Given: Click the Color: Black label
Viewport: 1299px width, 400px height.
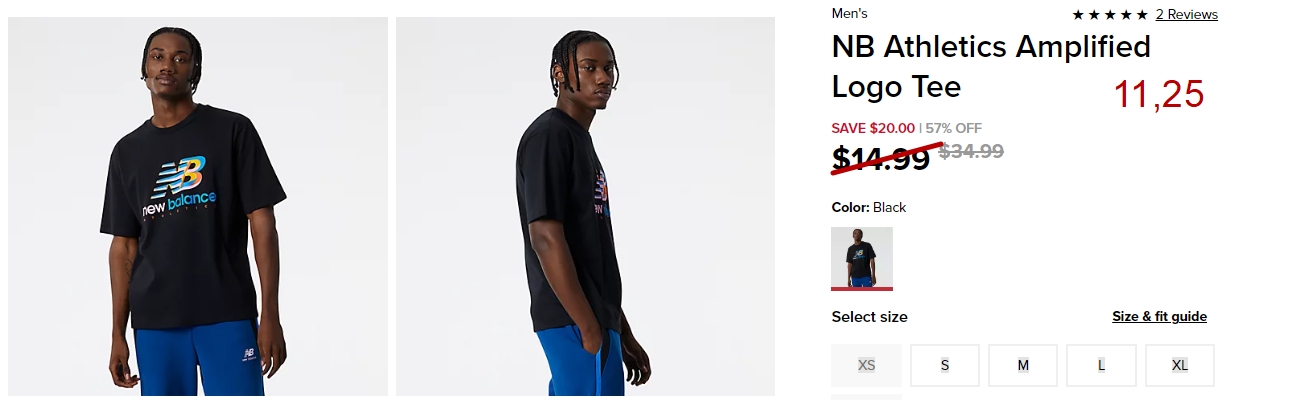Looking at the screenshot, I should tap(869, 207).
